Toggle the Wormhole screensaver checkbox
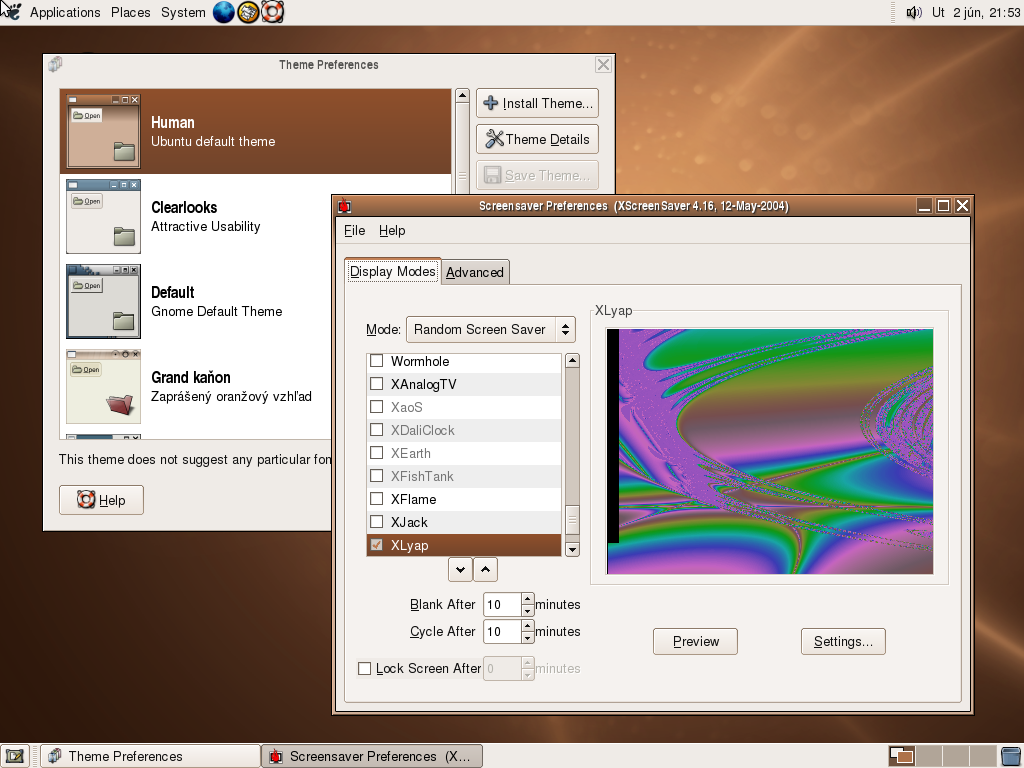 (377, 361)
